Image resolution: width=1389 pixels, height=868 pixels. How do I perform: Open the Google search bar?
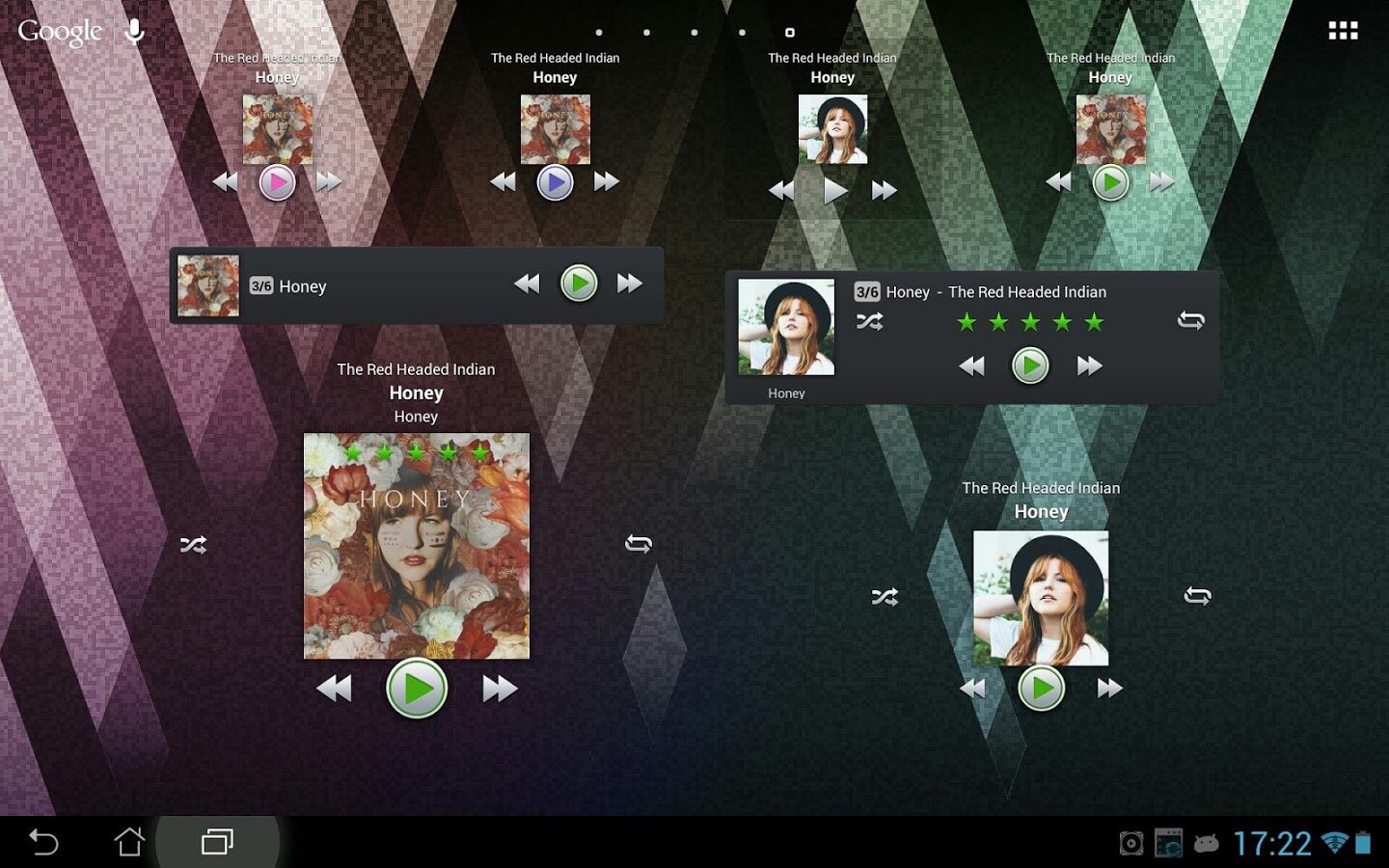(x=60, y=32)
